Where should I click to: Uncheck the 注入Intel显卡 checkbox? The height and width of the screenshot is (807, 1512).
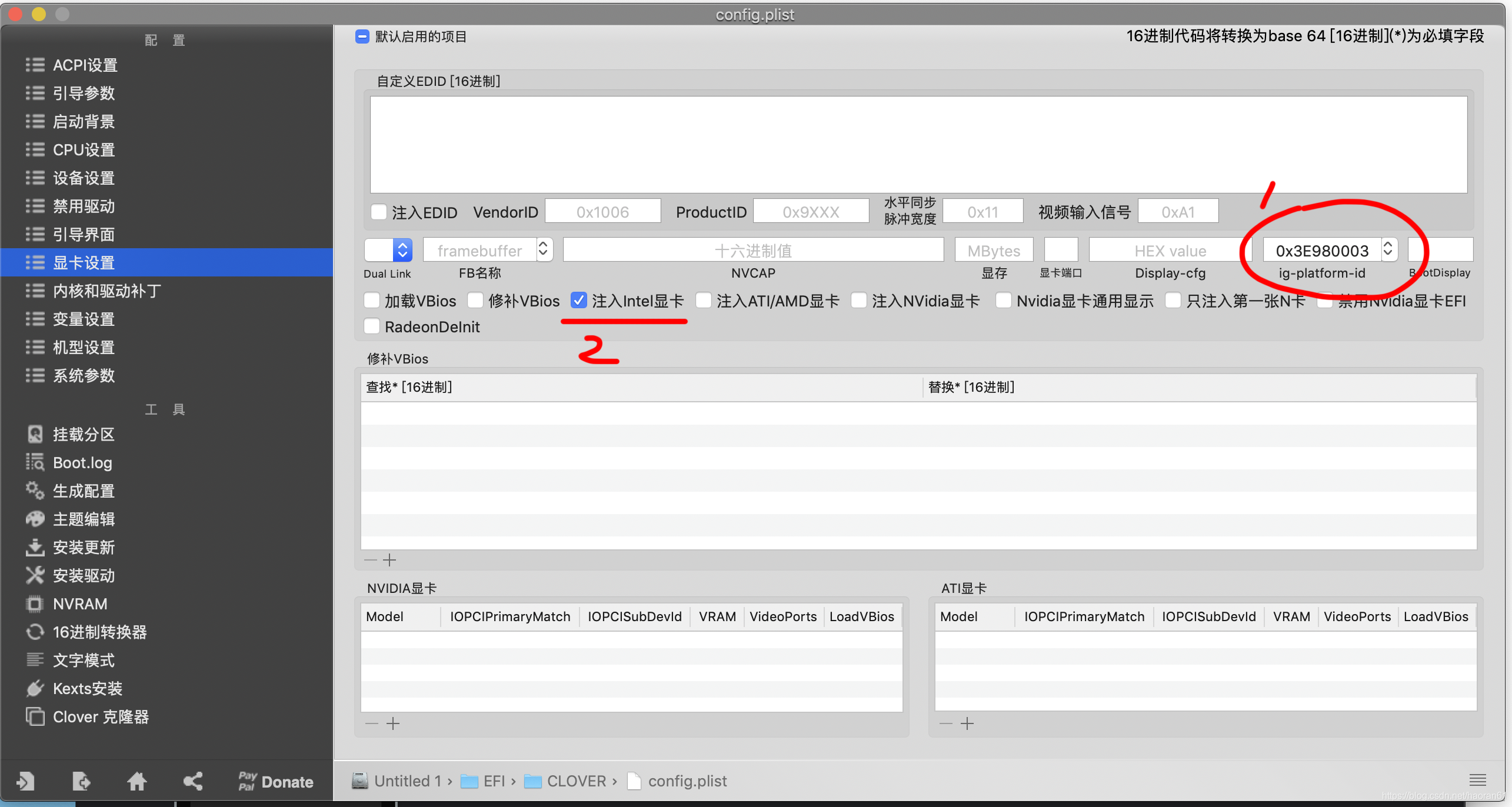(578, 301)
